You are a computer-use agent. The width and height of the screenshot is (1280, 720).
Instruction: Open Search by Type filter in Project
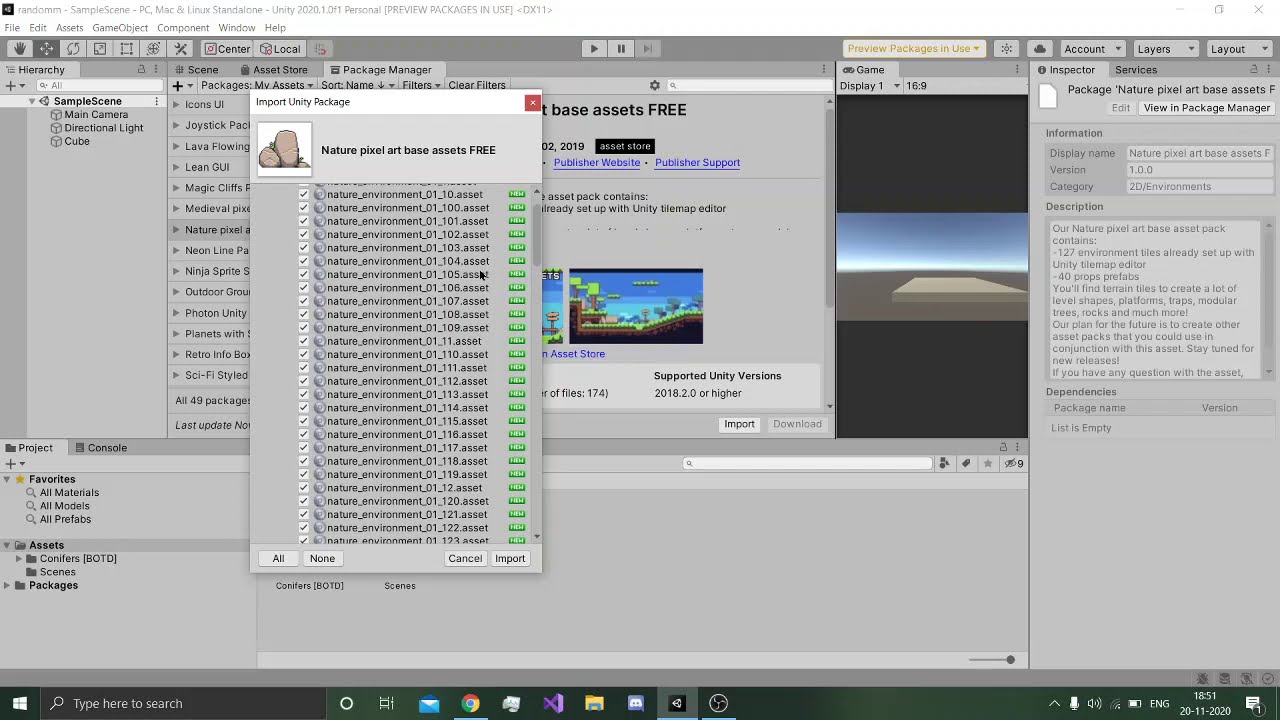[945, 464]
